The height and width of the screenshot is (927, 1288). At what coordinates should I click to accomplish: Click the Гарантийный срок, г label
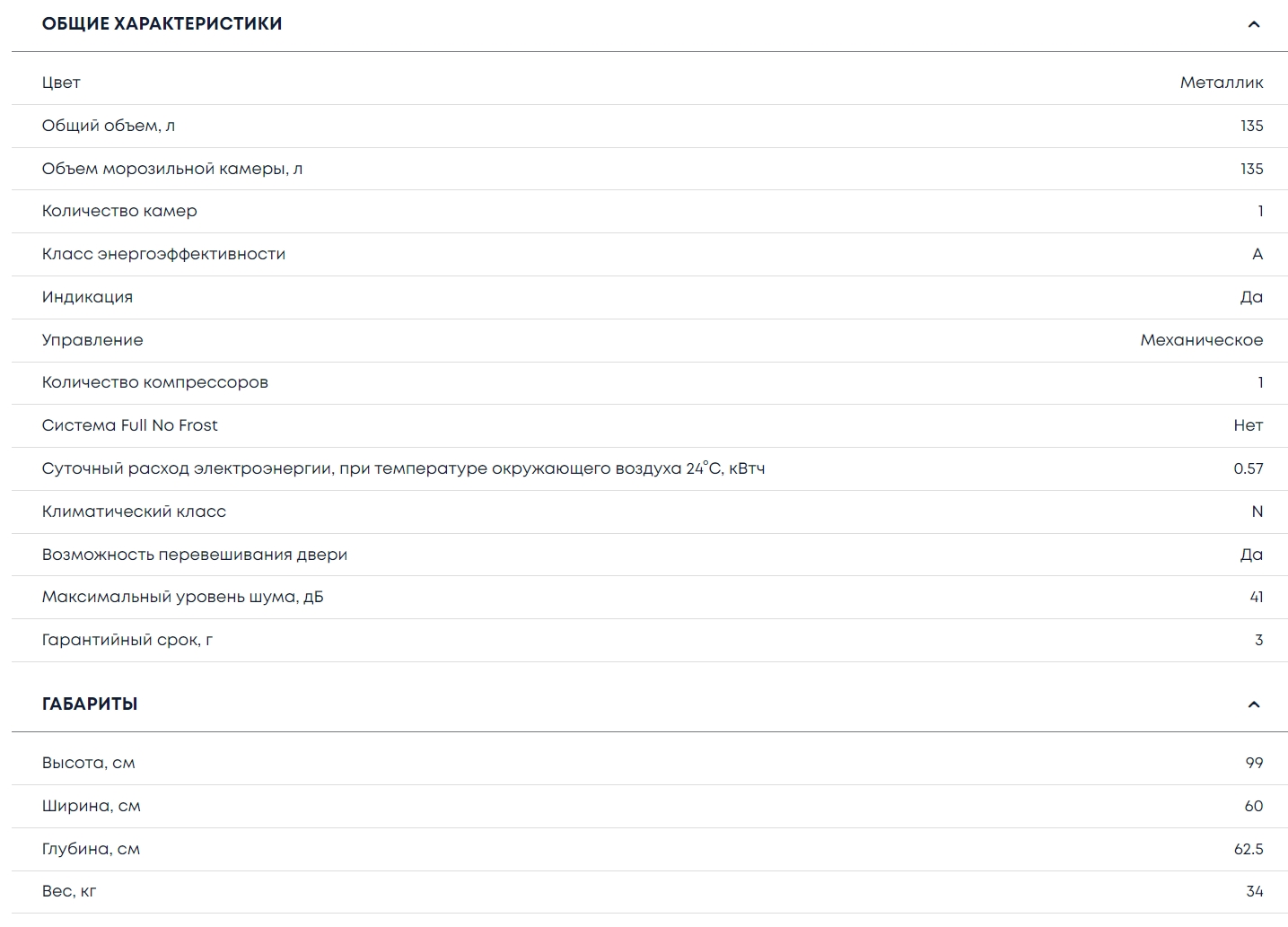click(127, 640)
